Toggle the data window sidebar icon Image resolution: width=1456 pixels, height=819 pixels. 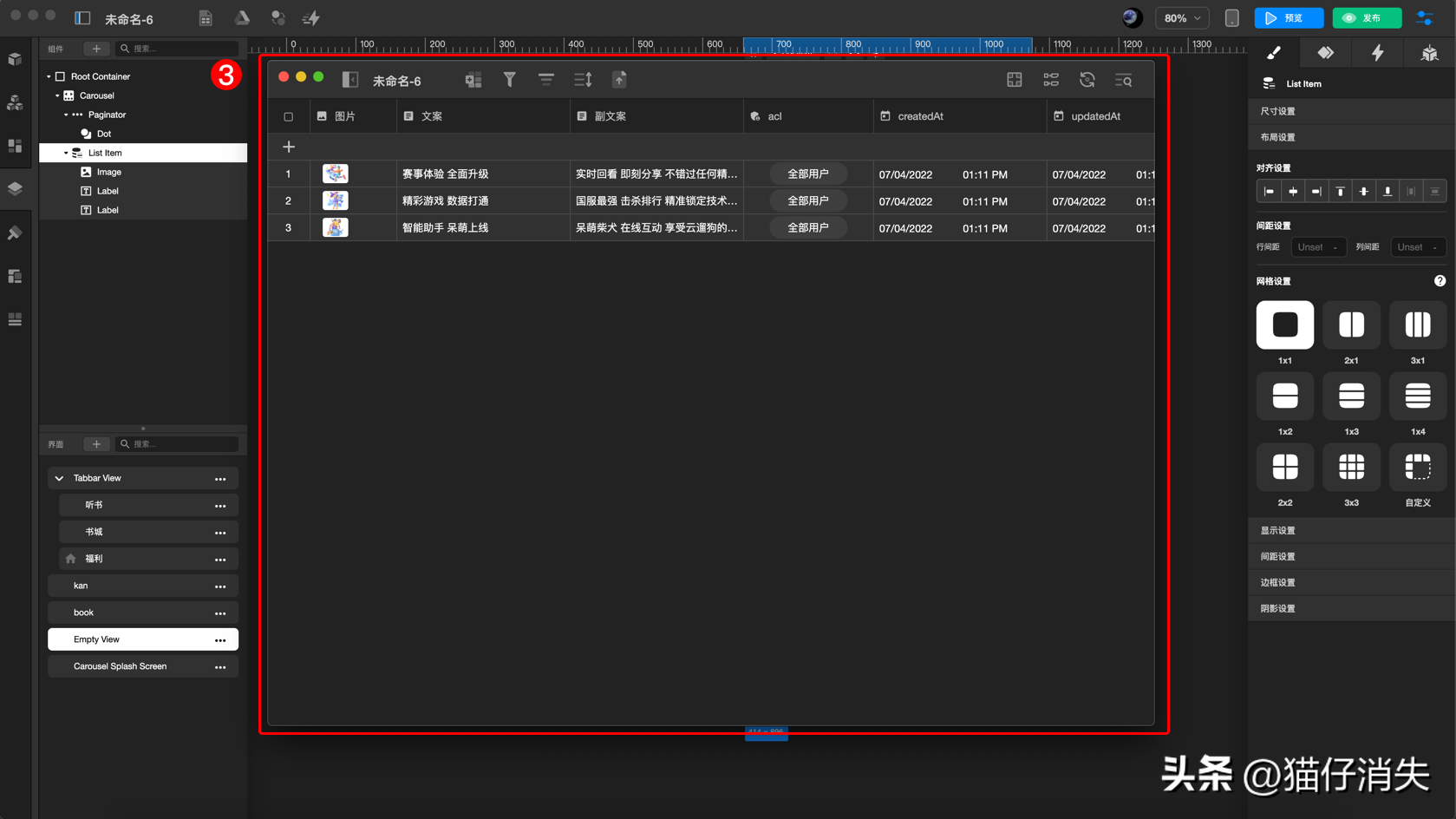point(350,80)
